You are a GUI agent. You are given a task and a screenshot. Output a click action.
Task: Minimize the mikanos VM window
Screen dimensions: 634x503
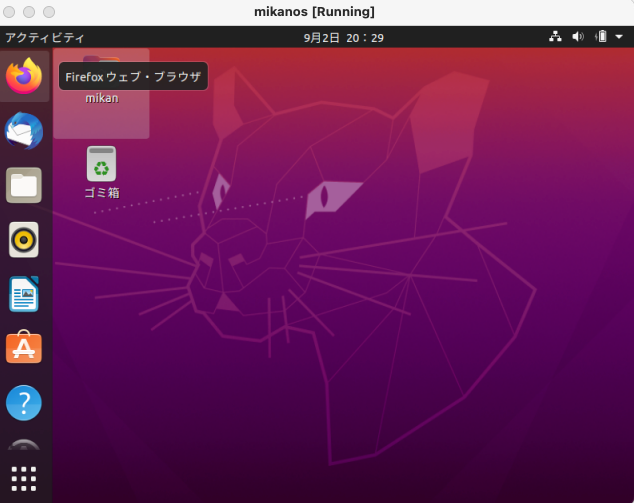click(29, 12)
